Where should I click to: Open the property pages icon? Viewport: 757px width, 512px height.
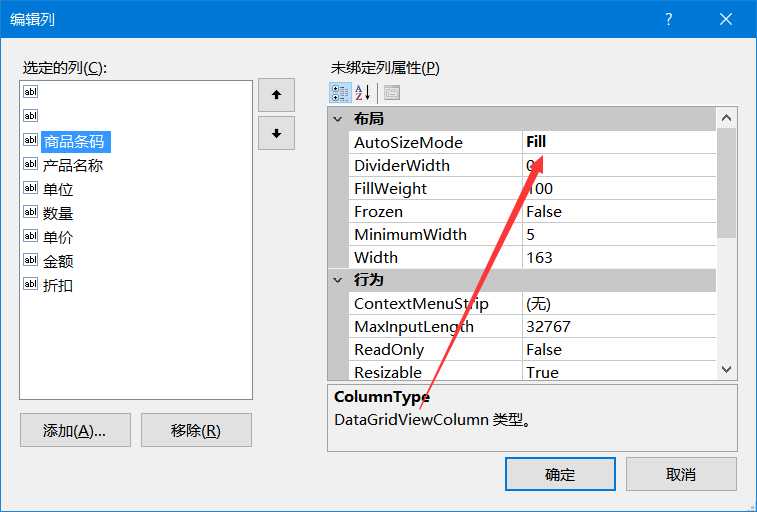coord(392,92)
